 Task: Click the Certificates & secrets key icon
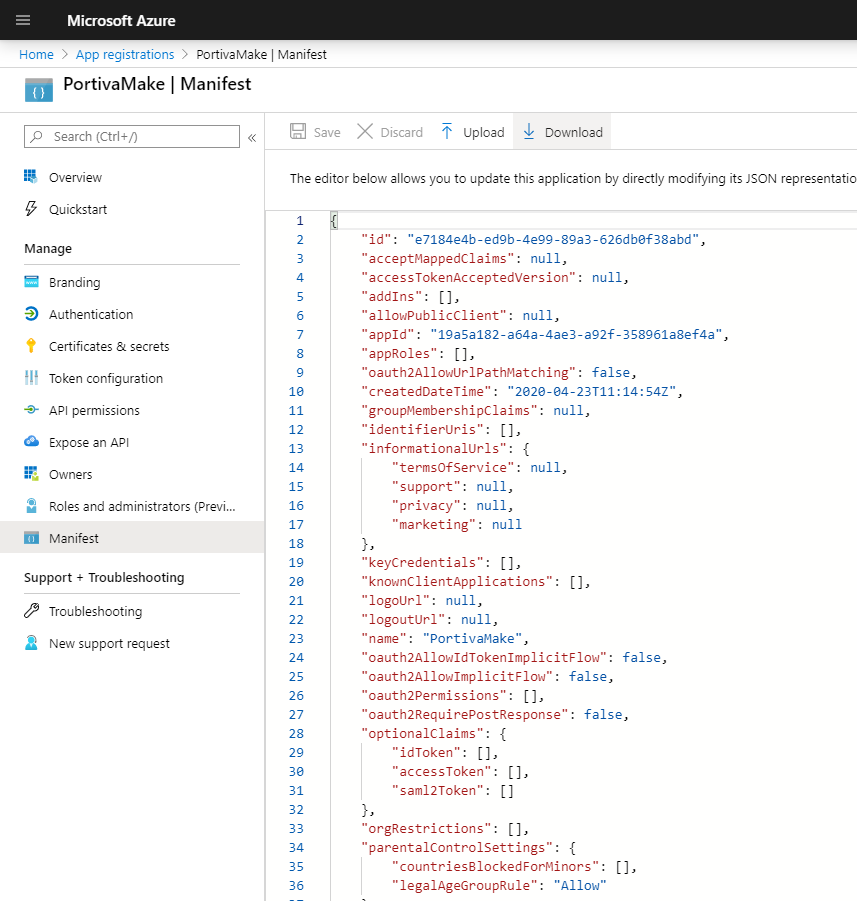click(31, 346)
